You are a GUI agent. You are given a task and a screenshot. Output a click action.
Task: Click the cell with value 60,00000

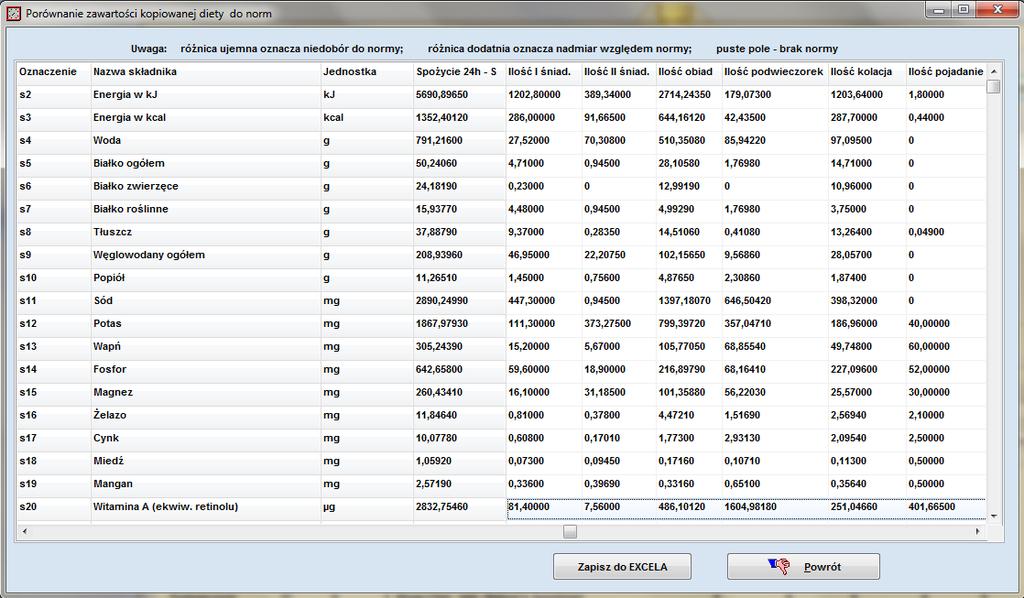point(946,347)
